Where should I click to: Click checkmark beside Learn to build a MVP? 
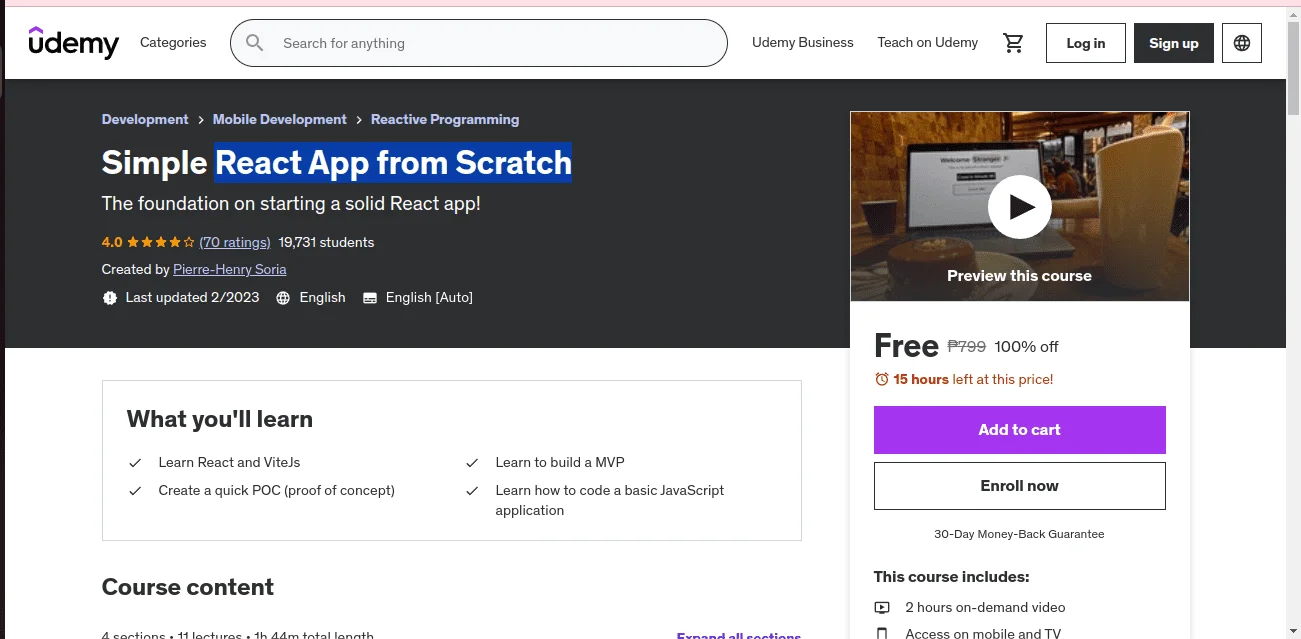(472, 463)
